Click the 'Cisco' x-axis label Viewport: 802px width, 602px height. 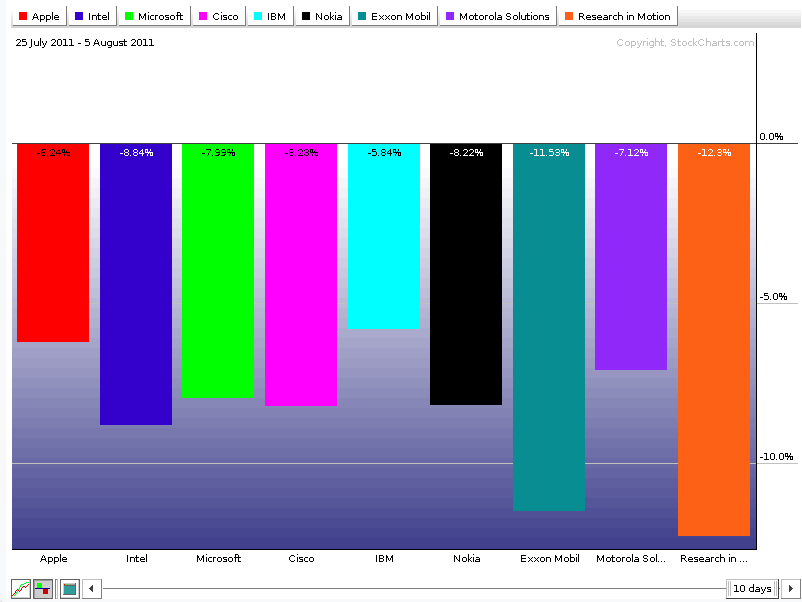[301, 559]
